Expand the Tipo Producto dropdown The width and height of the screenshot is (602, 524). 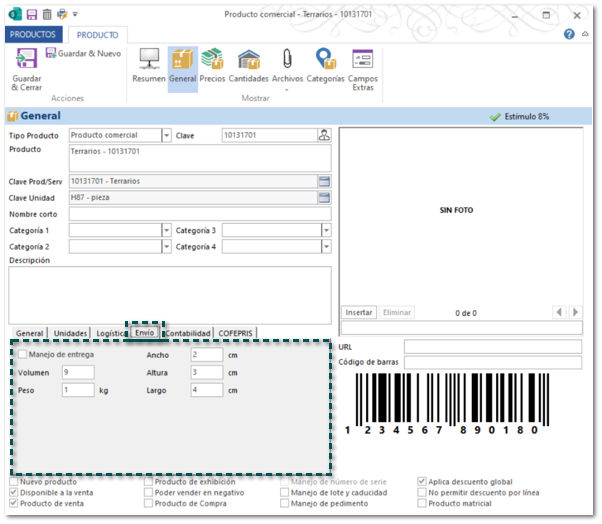click(166, 135)
